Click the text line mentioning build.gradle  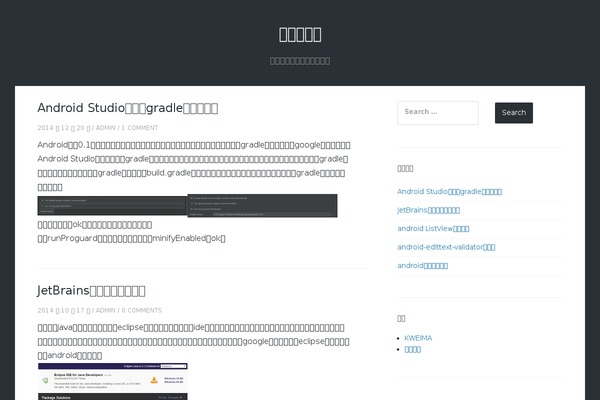[x=191, y=173]
